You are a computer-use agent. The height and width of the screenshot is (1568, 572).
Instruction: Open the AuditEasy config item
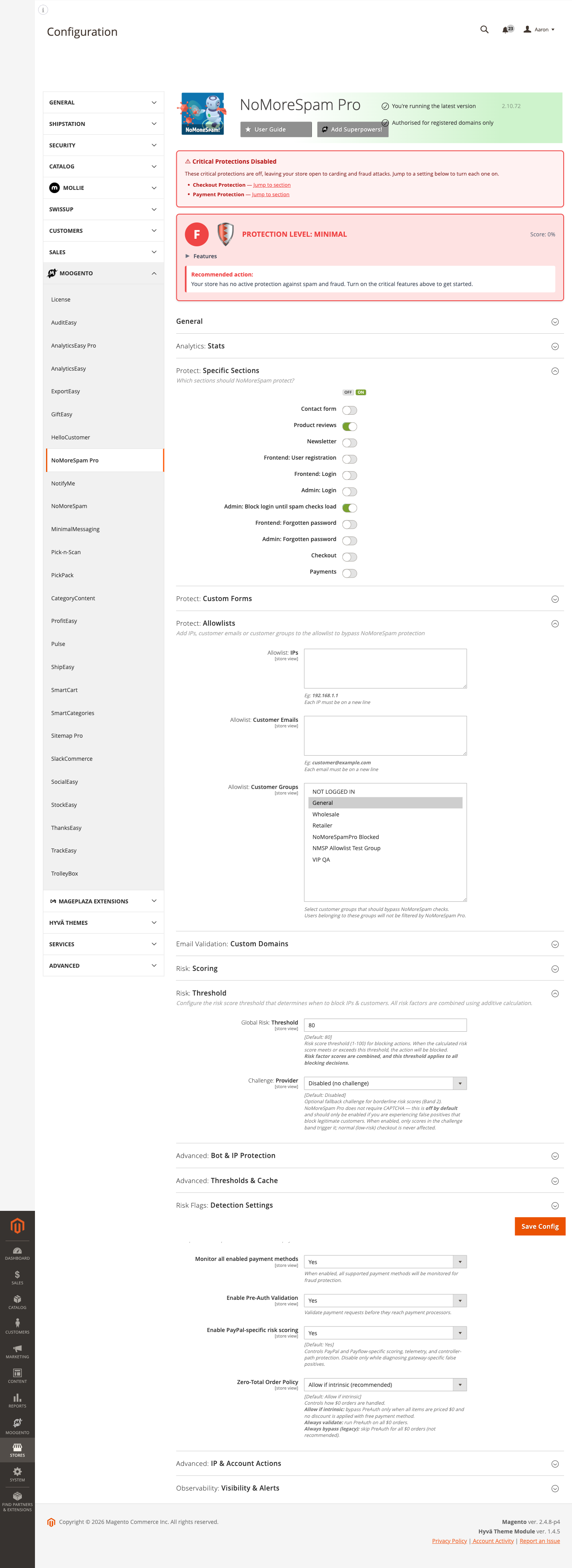point(64,323)
